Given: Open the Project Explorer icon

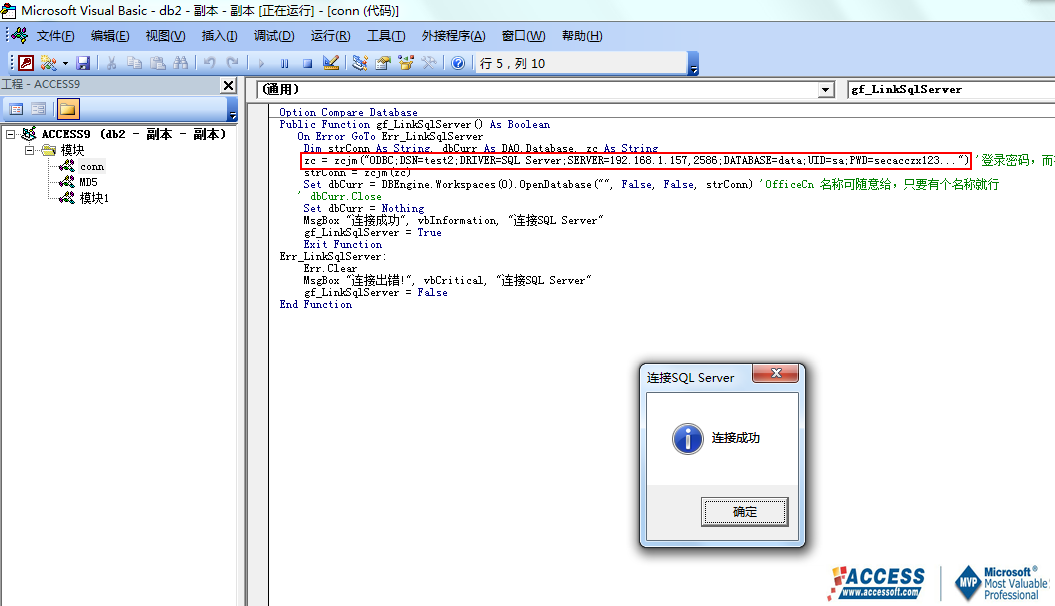Looking at the screenshot, I should click(359, 63).
